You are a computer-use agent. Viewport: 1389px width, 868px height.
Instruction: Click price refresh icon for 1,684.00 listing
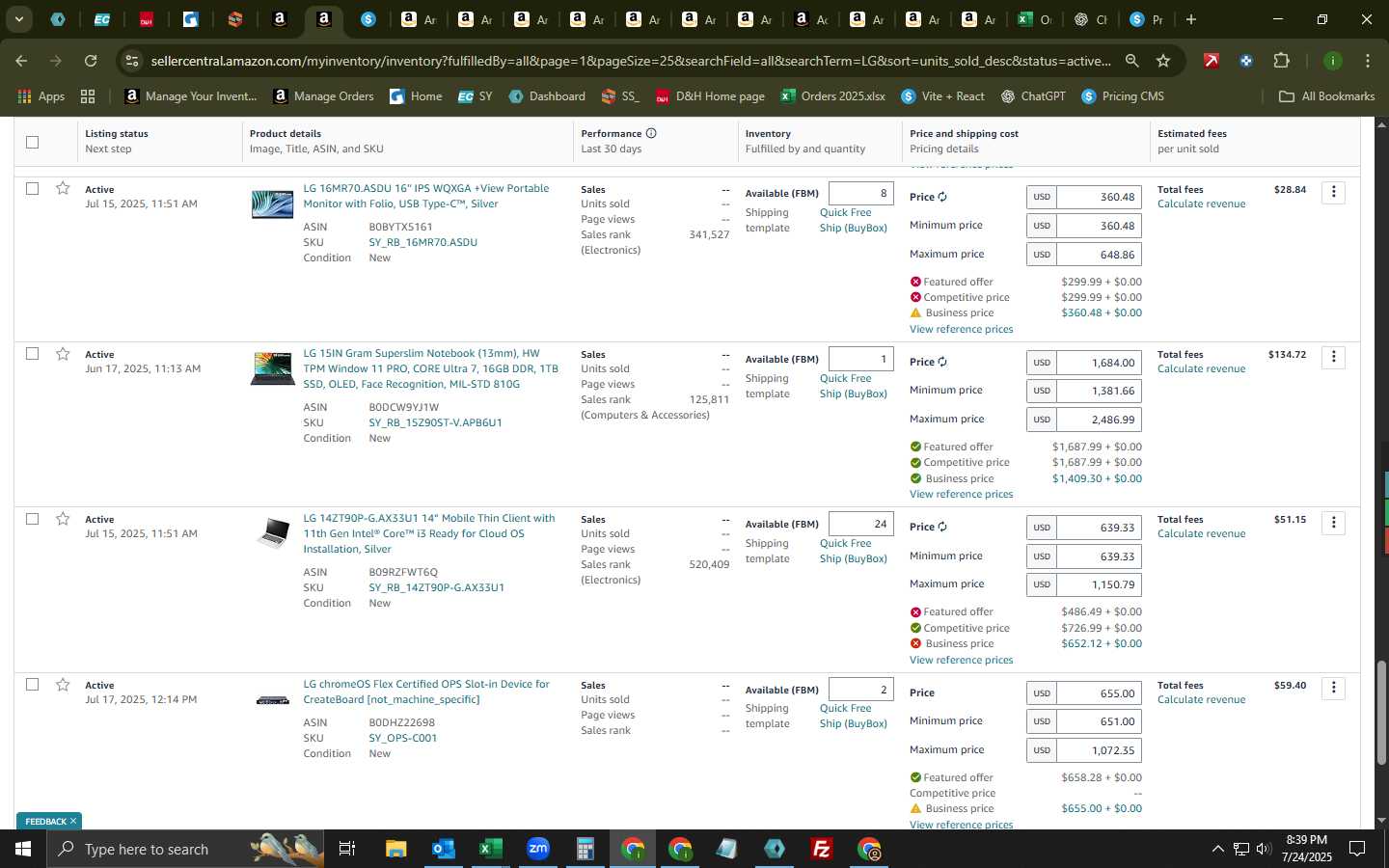point(942,362)
